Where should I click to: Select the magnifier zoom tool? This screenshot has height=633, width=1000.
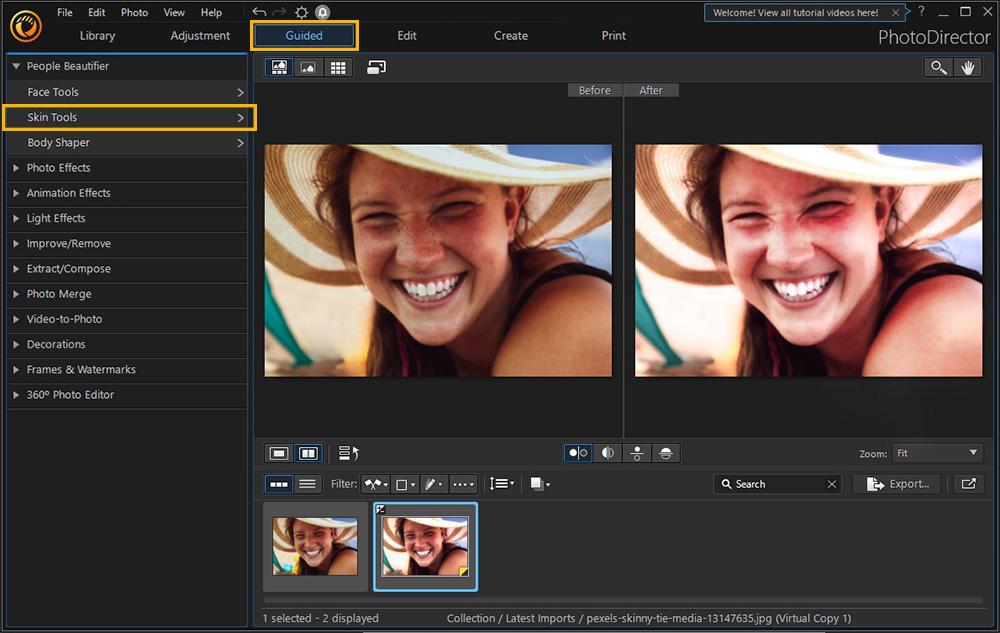(x=938, y=68)
